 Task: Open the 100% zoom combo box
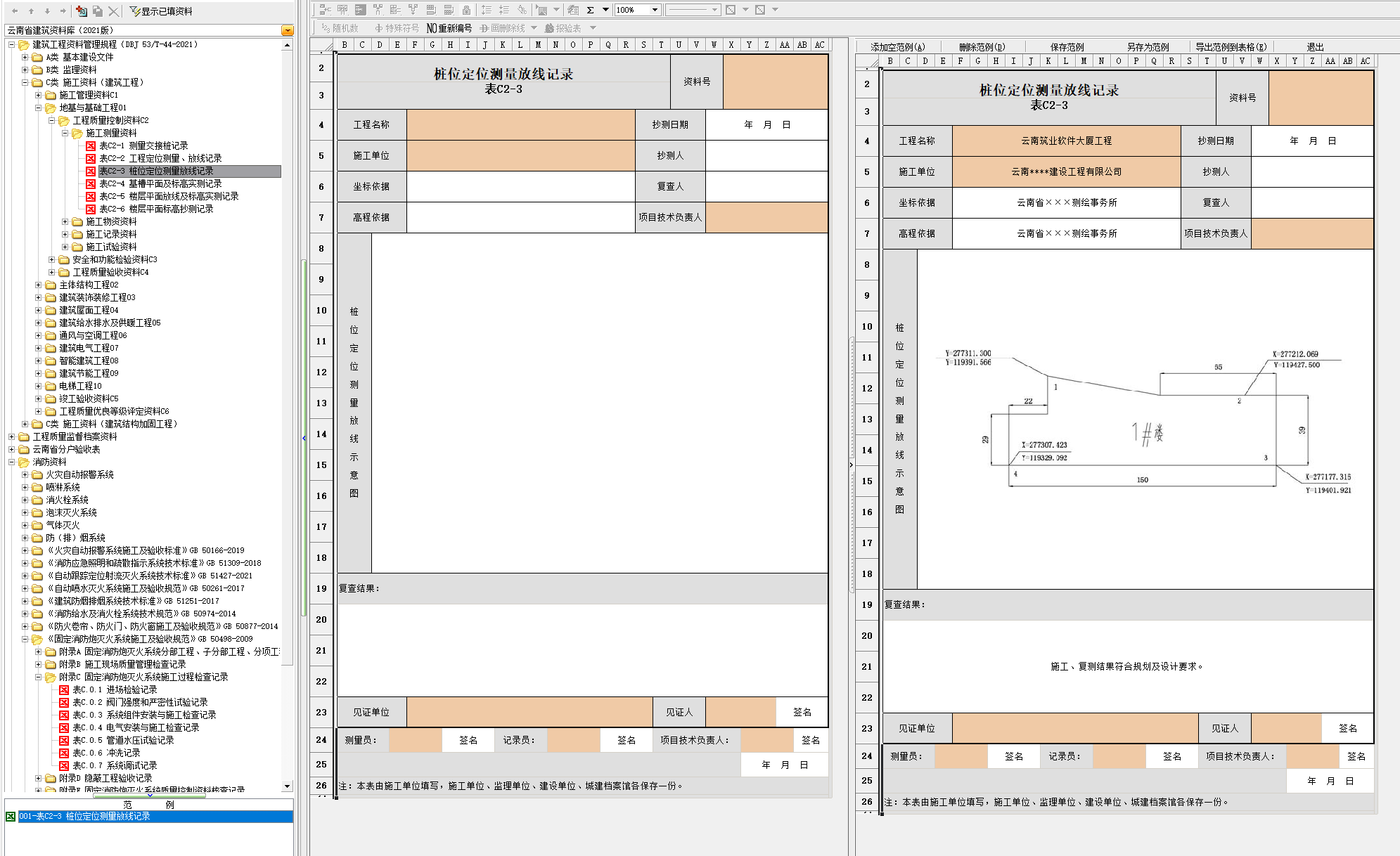pos(637,10)
